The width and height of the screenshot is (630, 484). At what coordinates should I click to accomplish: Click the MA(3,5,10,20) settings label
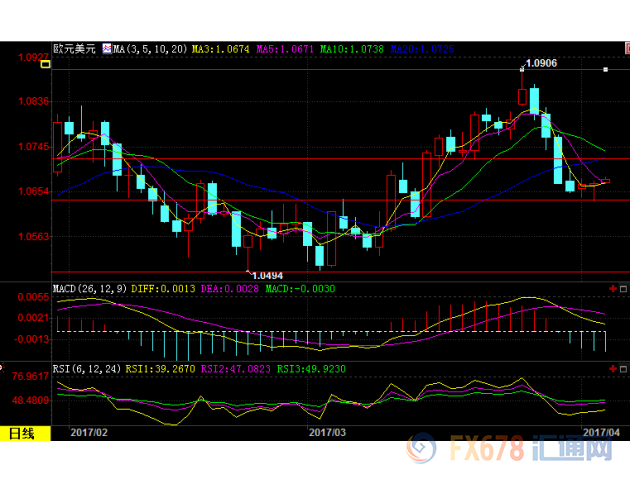(150, 49)
